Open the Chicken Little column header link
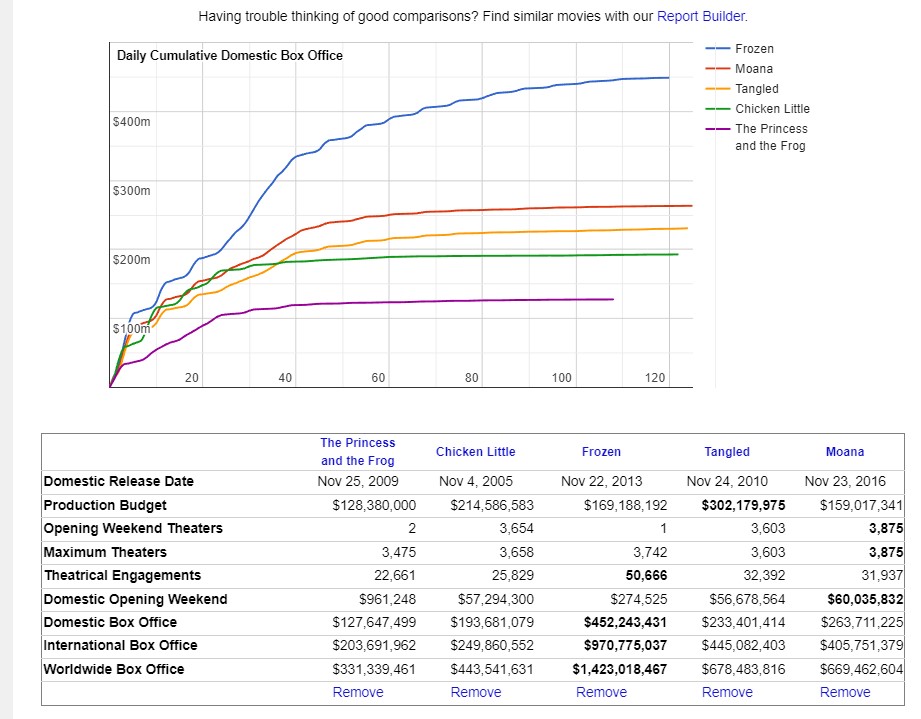The width and height of the screenshot is (921, 719). (x=475, y=452)
